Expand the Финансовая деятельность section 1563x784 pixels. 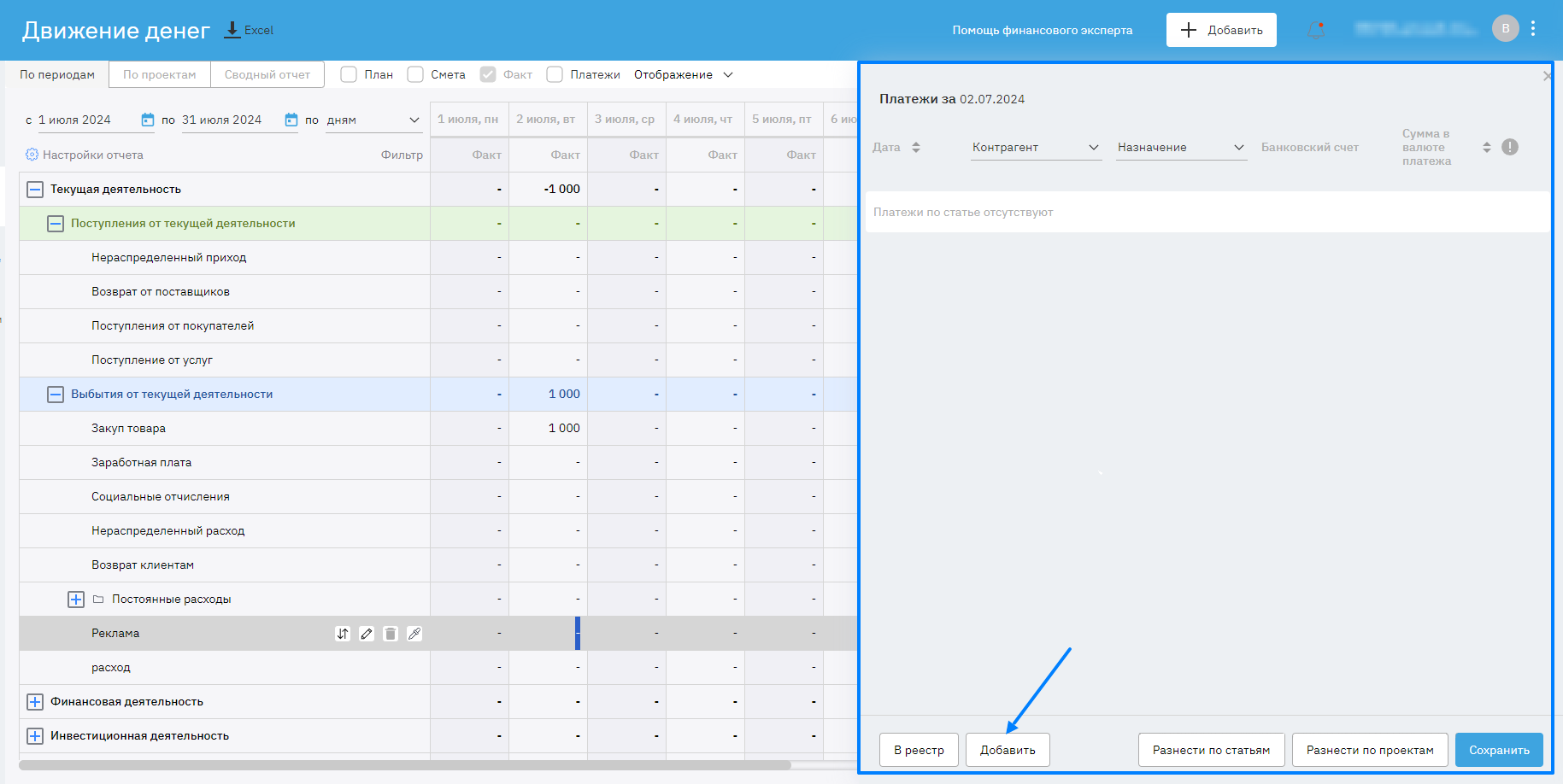click(x=35, y=702)
